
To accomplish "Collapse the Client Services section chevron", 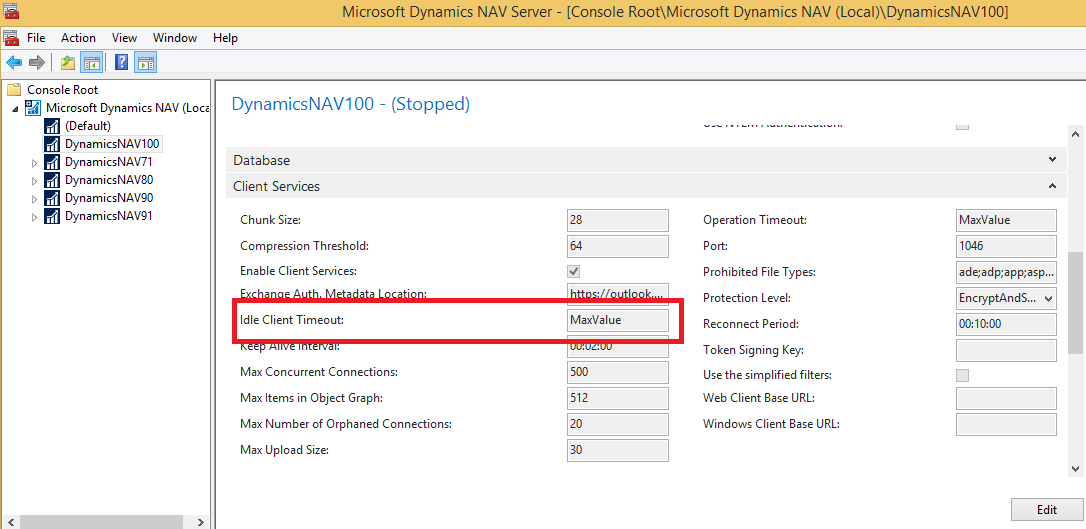I will coord(1052,186).
